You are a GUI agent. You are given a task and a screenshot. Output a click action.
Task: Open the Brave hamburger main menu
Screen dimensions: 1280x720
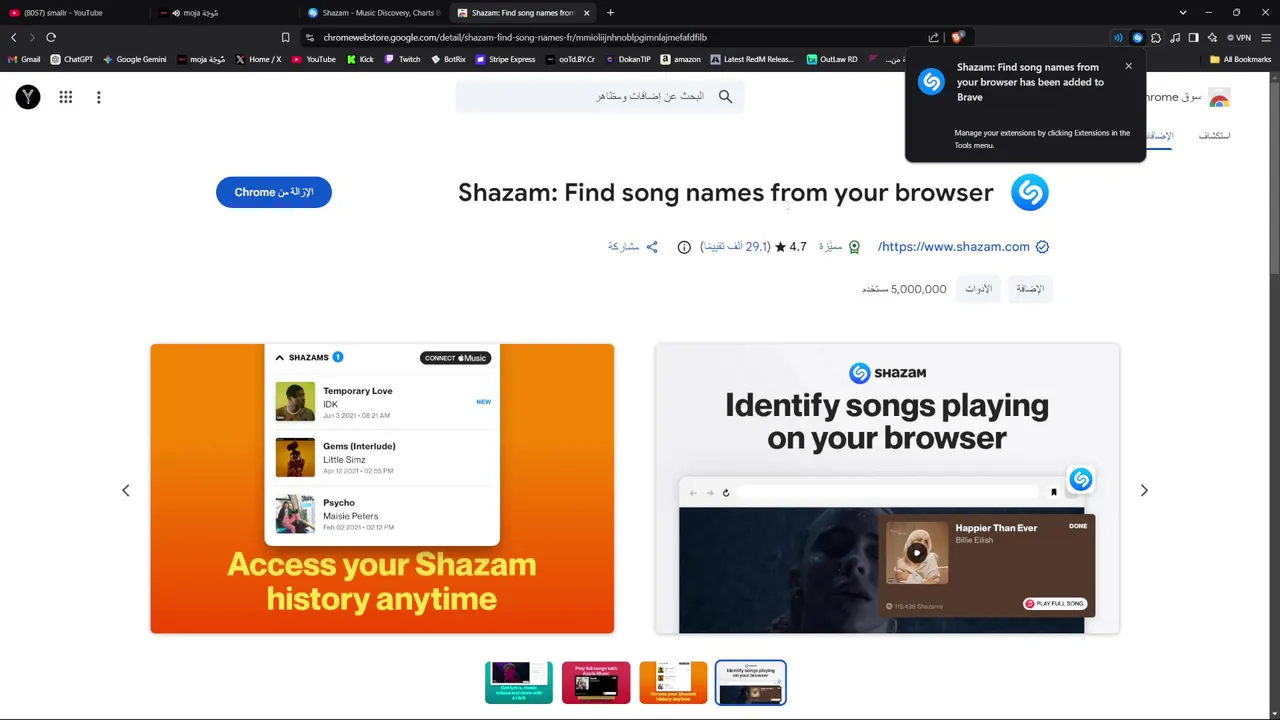point(1266,37)
